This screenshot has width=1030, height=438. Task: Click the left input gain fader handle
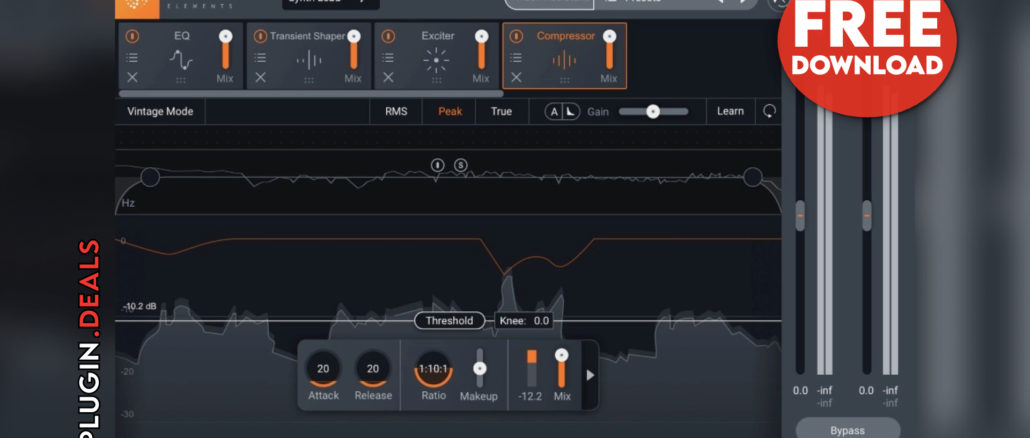tap(800, 215)
